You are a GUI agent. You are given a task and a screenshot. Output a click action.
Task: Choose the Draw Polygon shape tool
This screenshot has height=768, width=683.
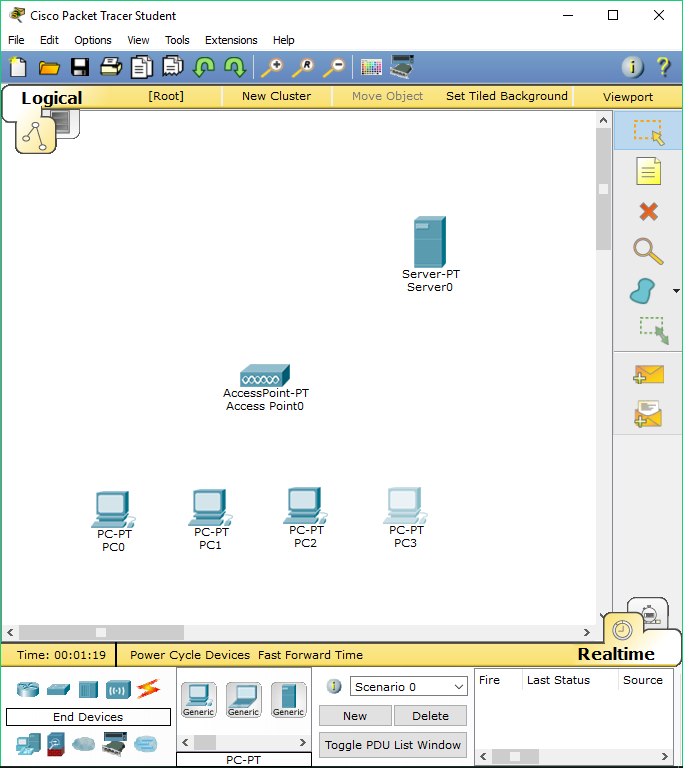point(642,291)
